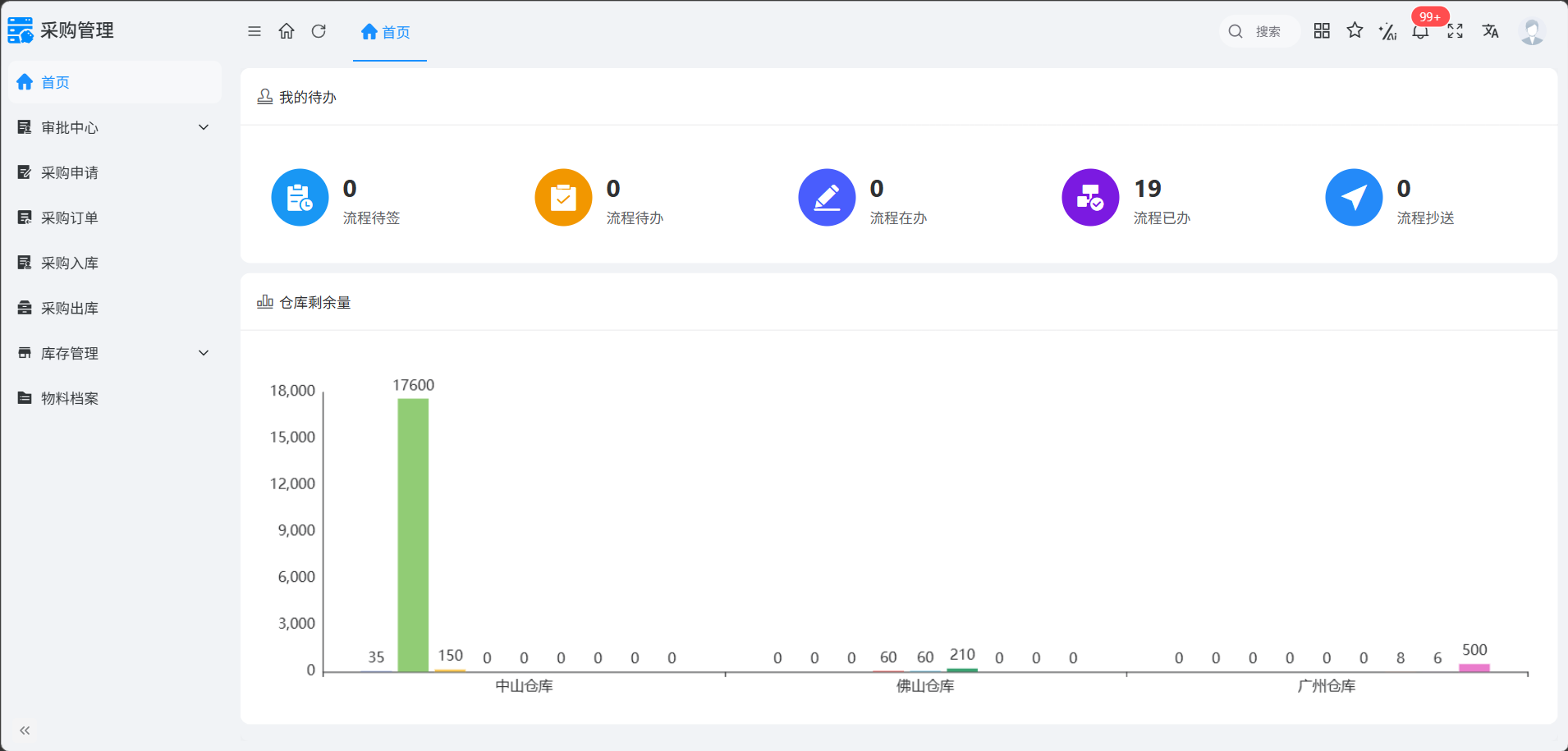Open the 流程已办 card
1568x751 pixels.
tap(1126, 198)
